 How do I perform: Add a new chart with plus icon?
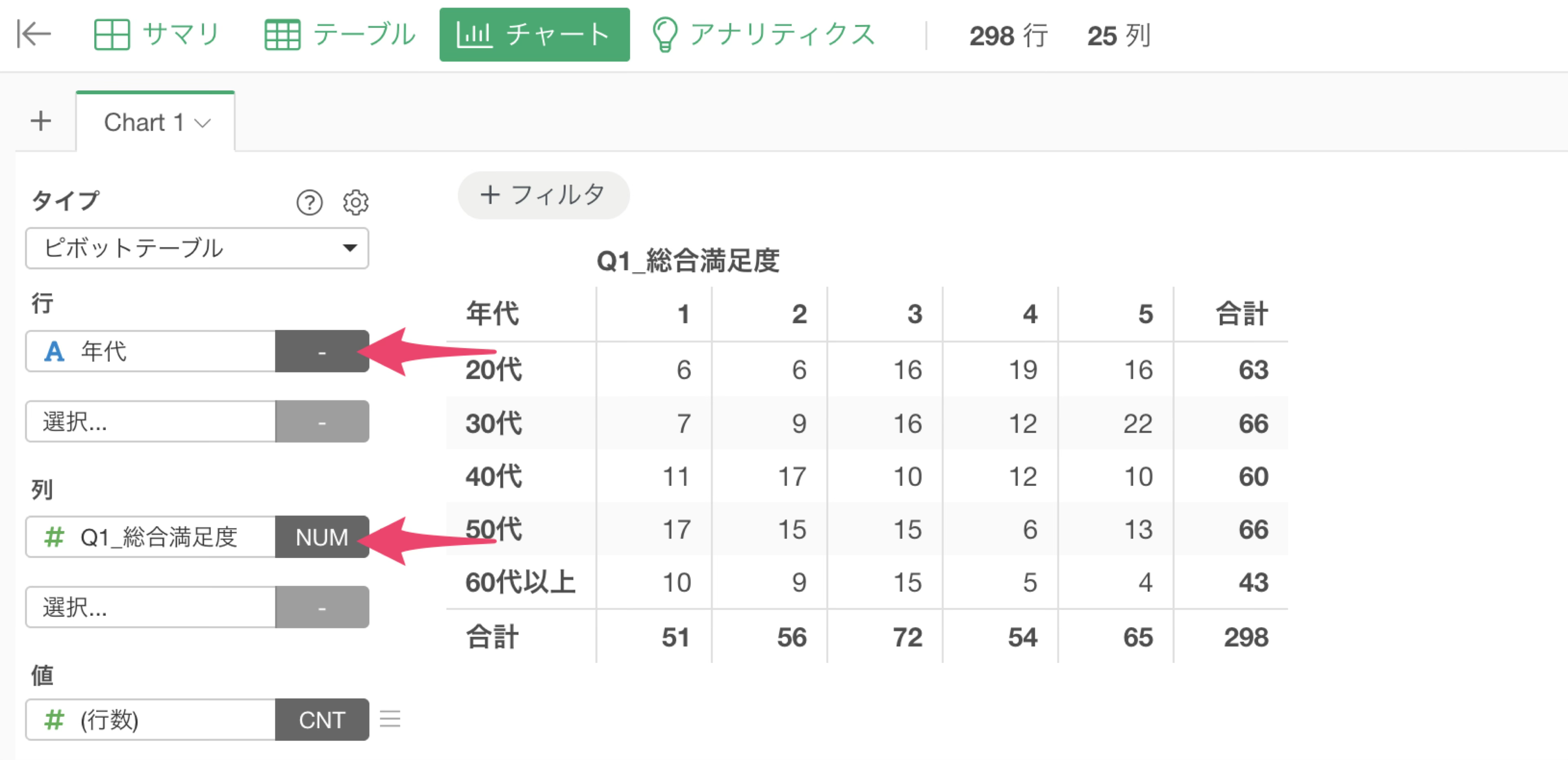[41, 120]
